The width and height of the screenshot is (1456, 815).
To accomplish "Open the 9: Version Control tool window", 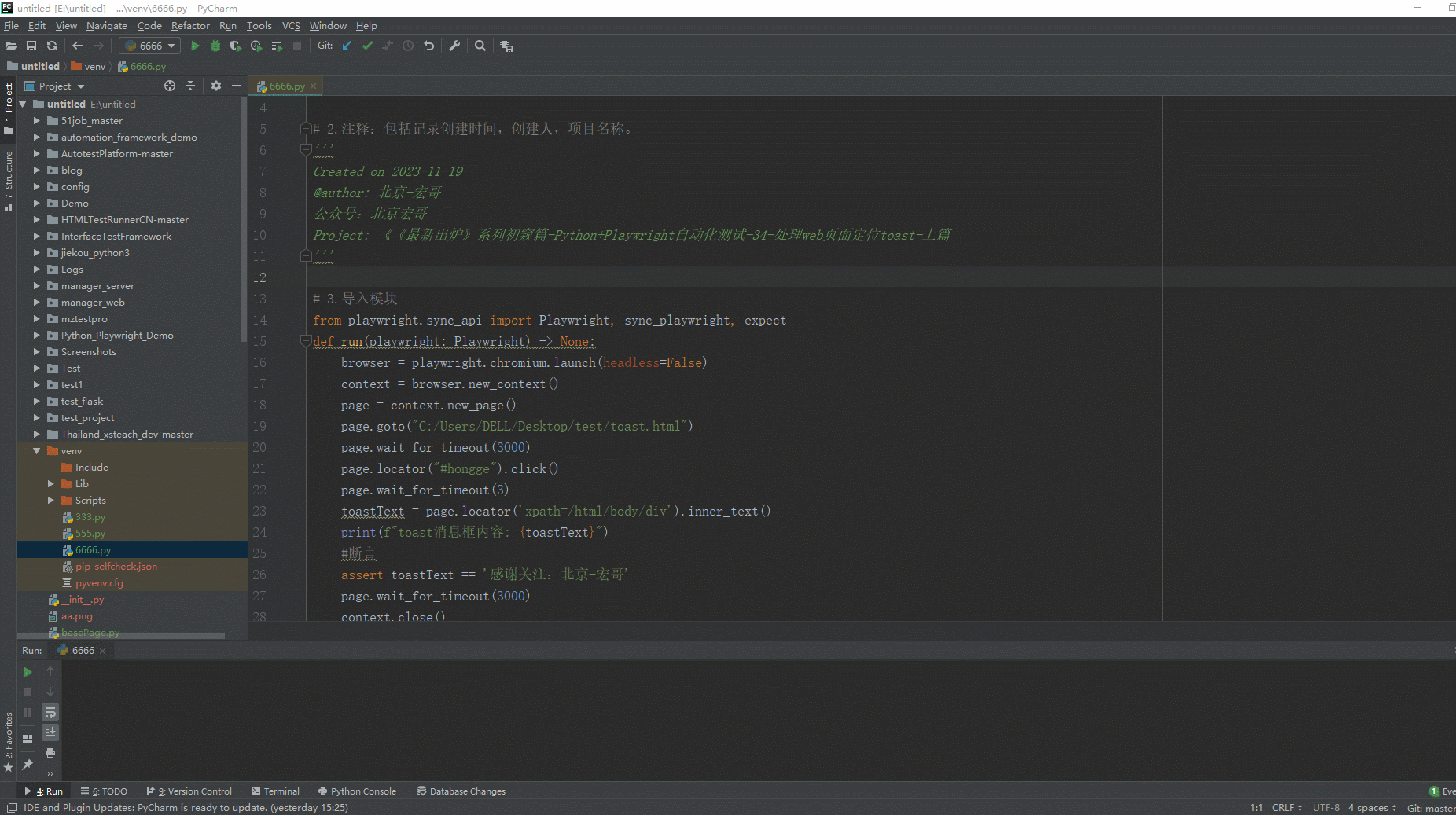I will point(189,791).
